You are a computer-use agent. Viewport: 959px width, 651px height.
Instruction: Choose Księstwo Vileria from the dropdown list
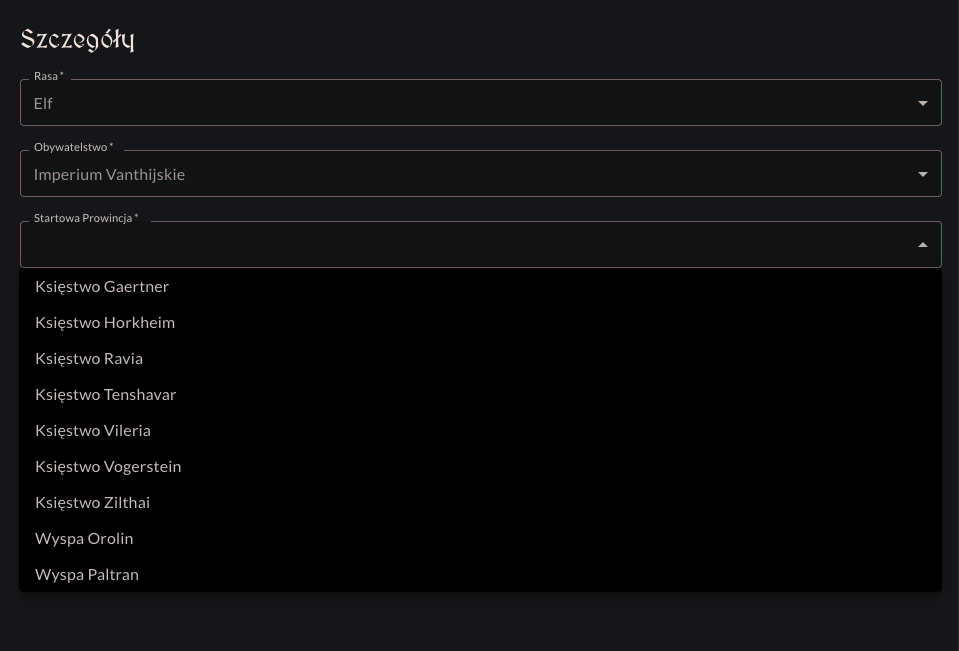pos(481,431)
